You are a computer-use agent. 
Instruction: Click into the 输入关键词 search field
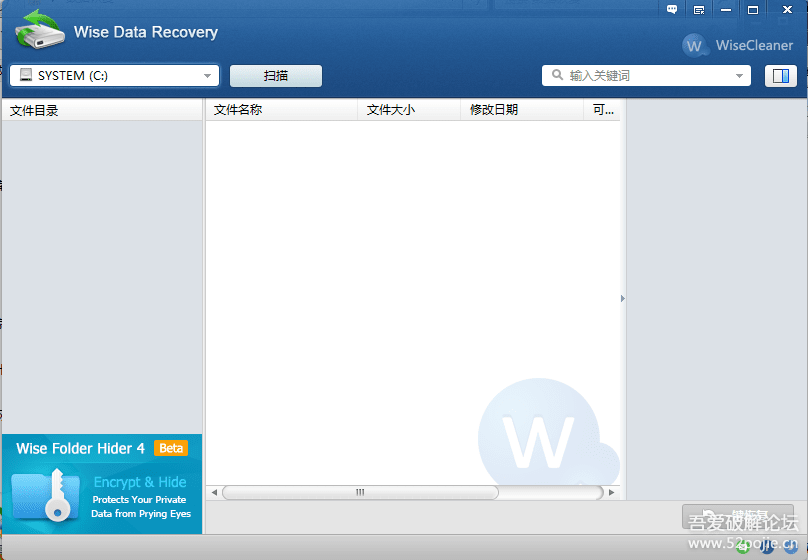point(646,76)
